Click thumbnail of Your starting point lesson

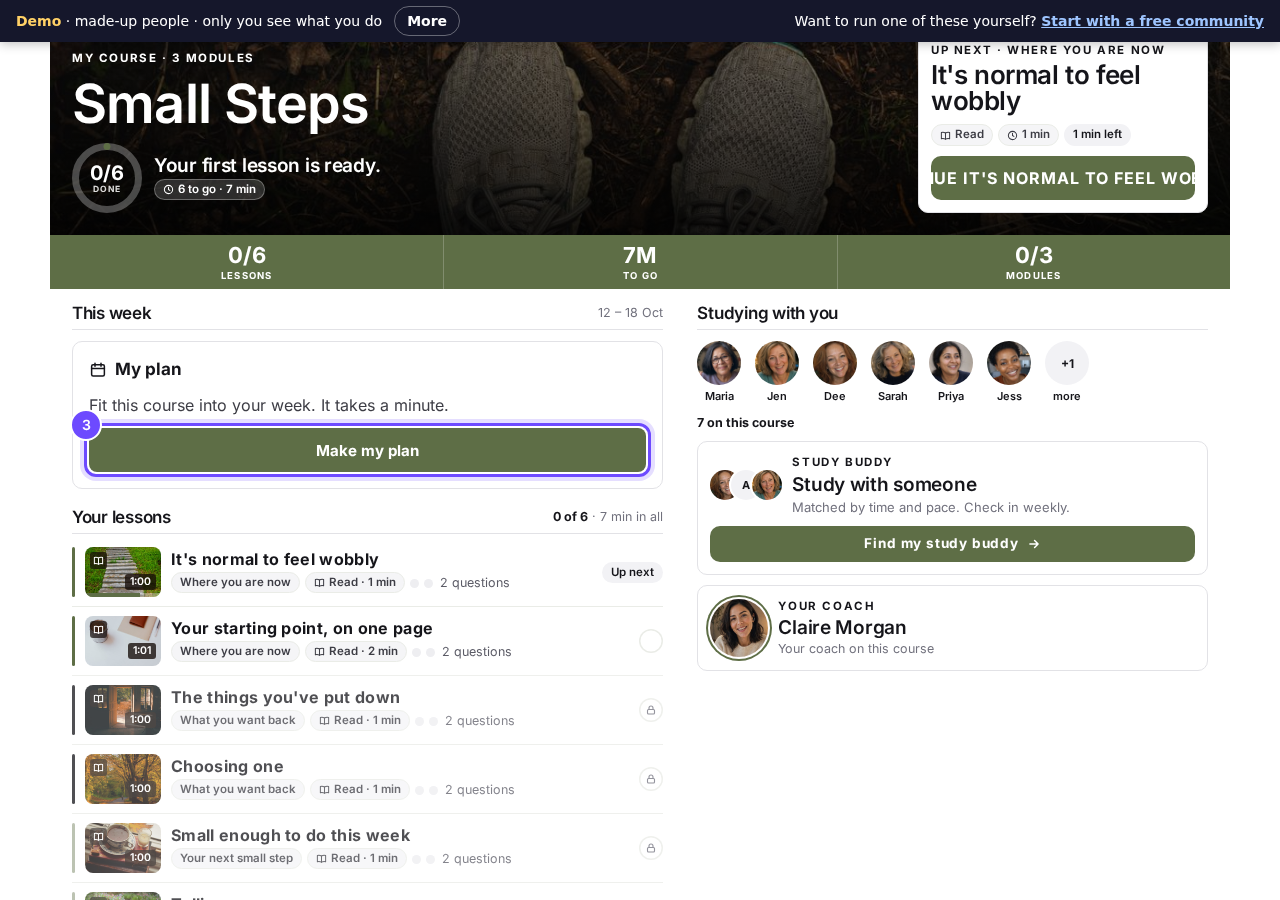click(123, 641)
